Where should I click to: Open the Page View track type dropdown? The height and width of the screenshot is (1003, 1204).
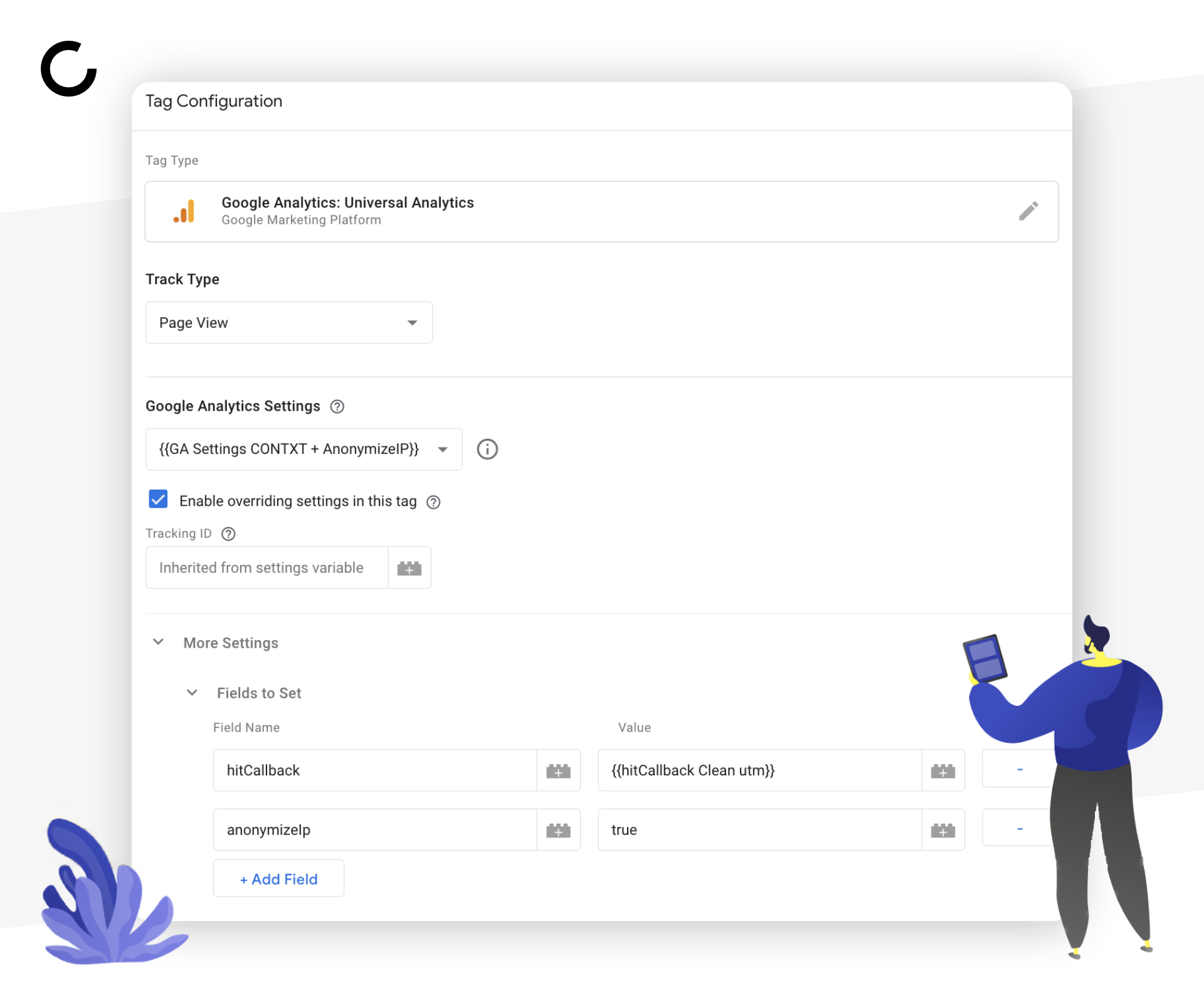coord(289,323)
